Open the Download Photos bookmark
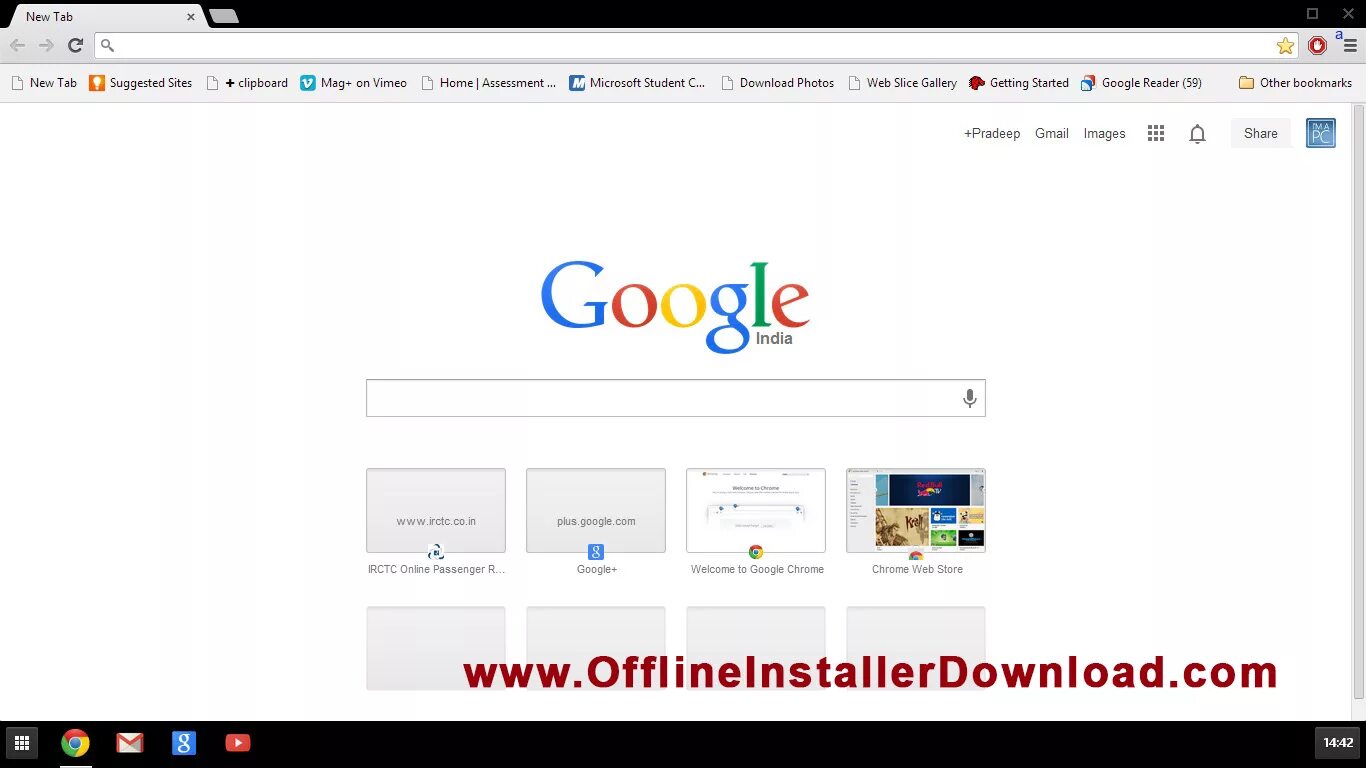The image size is (1366, 768). pos(777,83)
